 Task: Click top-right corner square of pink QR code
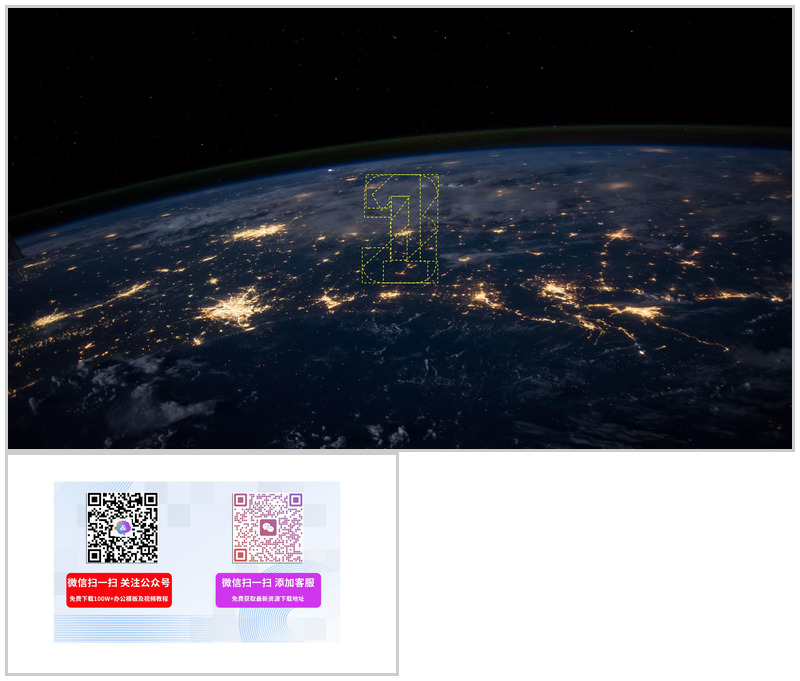294,500
